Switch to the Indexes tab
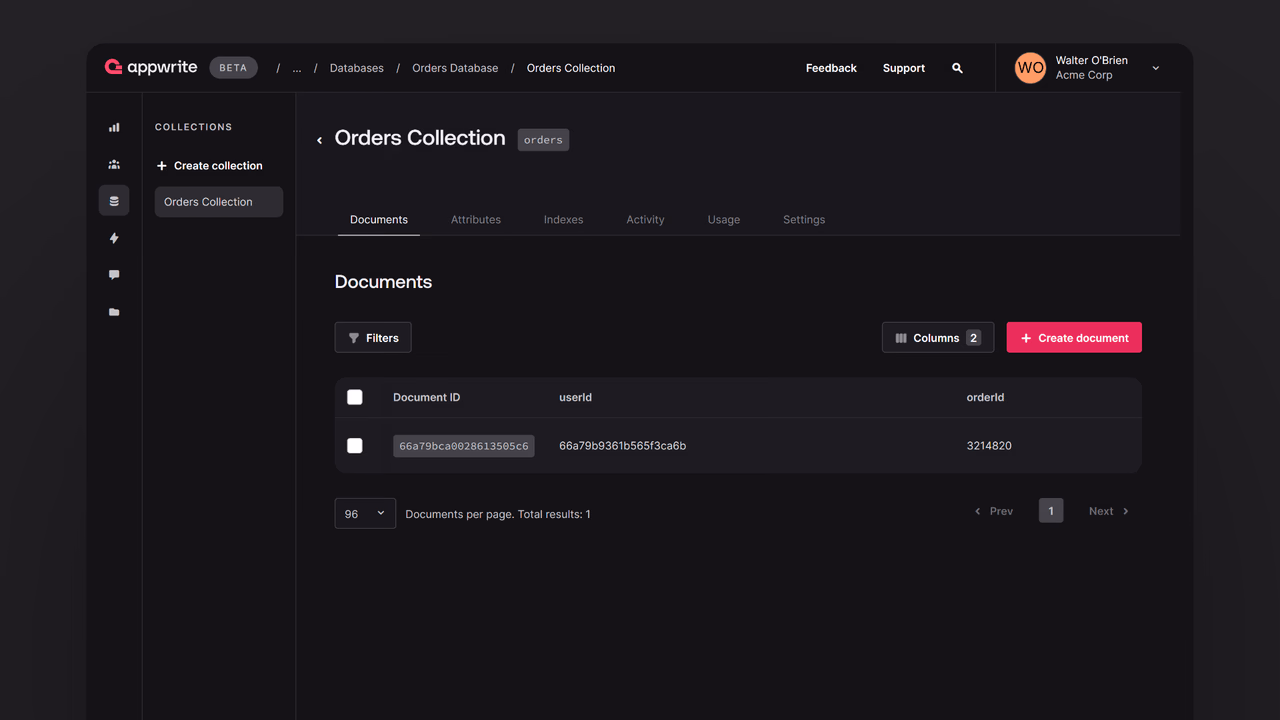Viewport: 1280px width, 720px height. tap(564, 219)
